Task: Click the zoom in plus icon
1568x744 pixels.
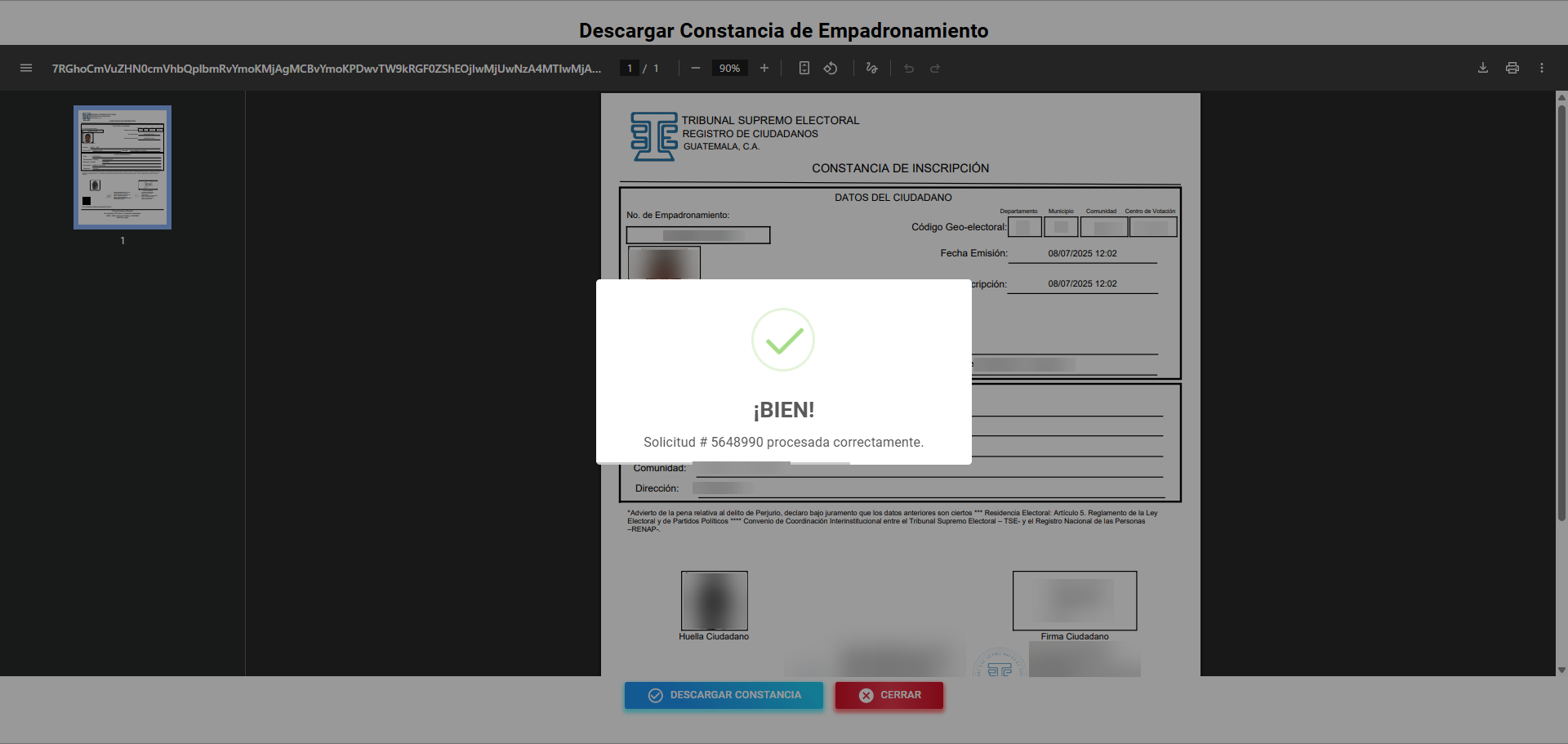Action: click(x=764, y=69)
